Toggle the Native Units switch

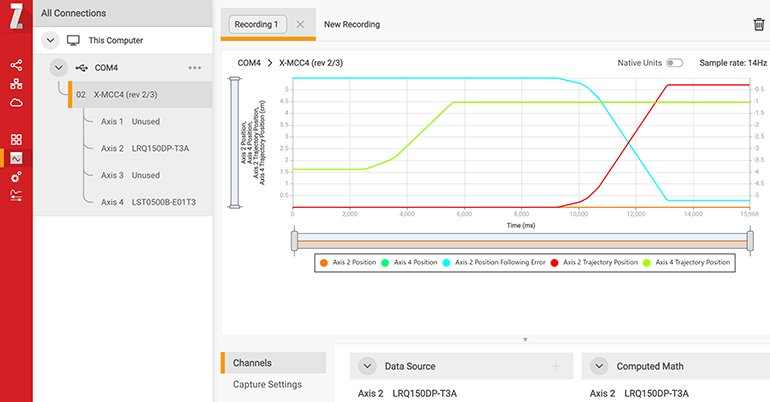tap(675, 63)
